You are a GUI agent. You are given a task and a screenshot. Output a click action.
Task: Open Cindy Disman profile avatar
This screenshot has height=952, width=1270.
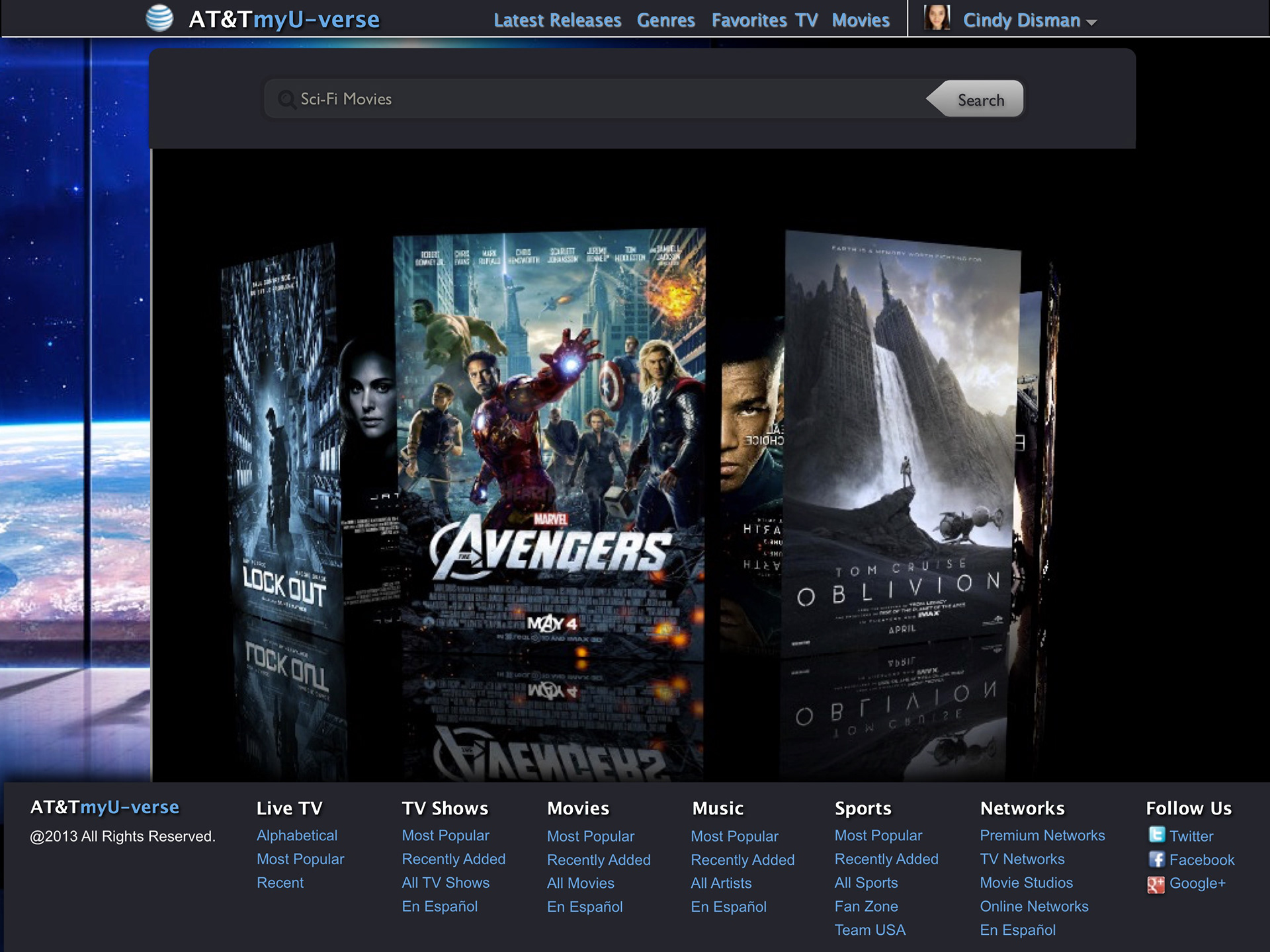point(937,18)
